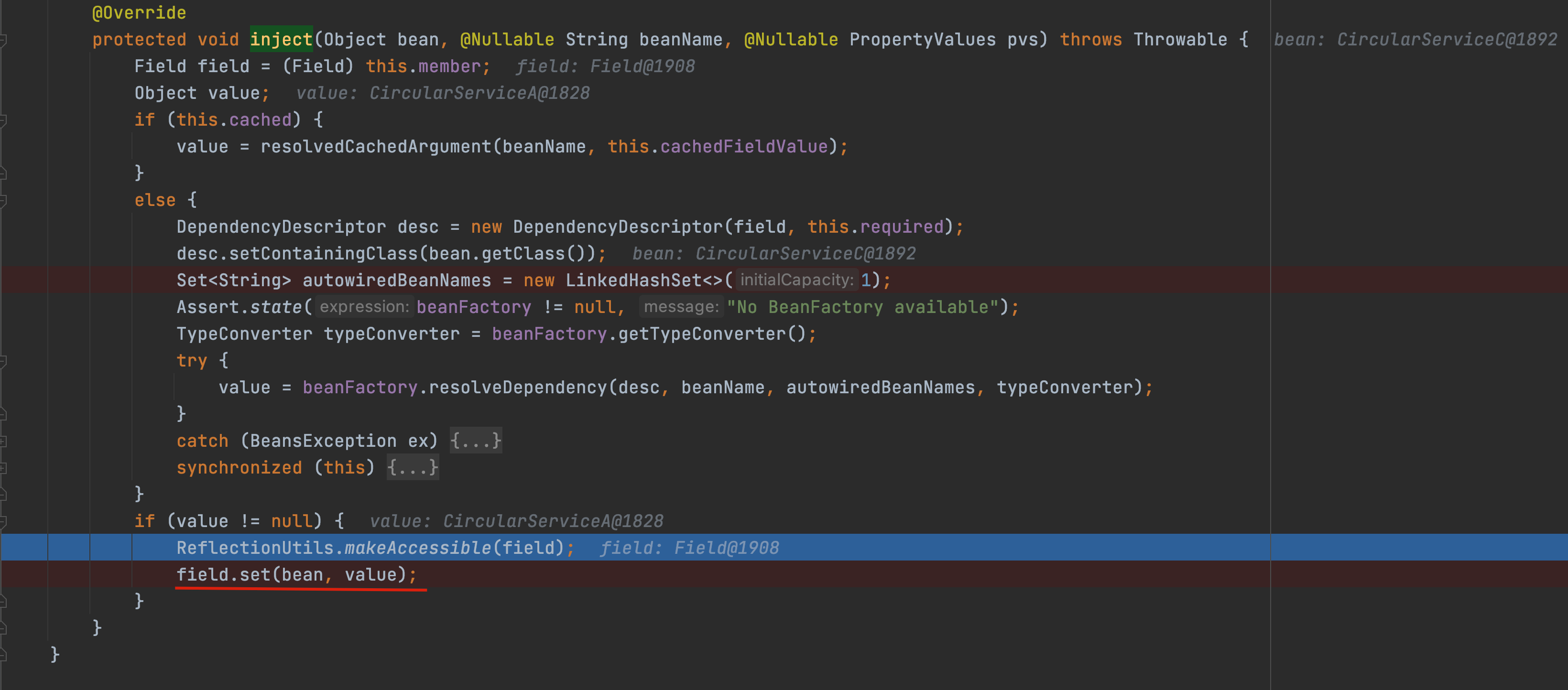
Task: Click the 'message:' inlay hint in Assert.state
Action: 681,307
